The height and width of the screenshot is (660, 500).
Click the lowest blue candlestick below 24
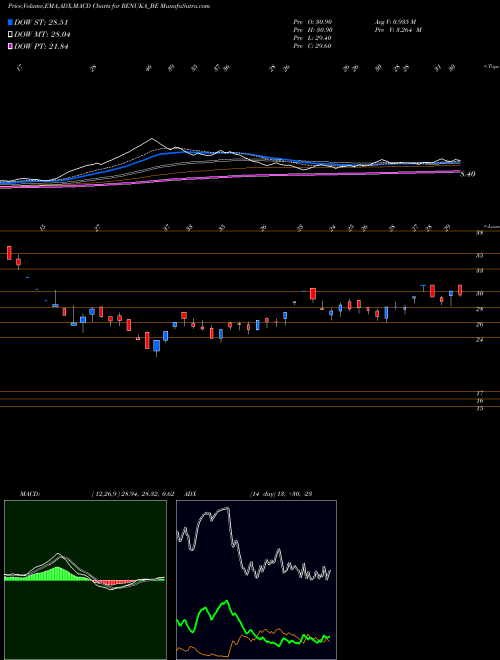[157, 346]
